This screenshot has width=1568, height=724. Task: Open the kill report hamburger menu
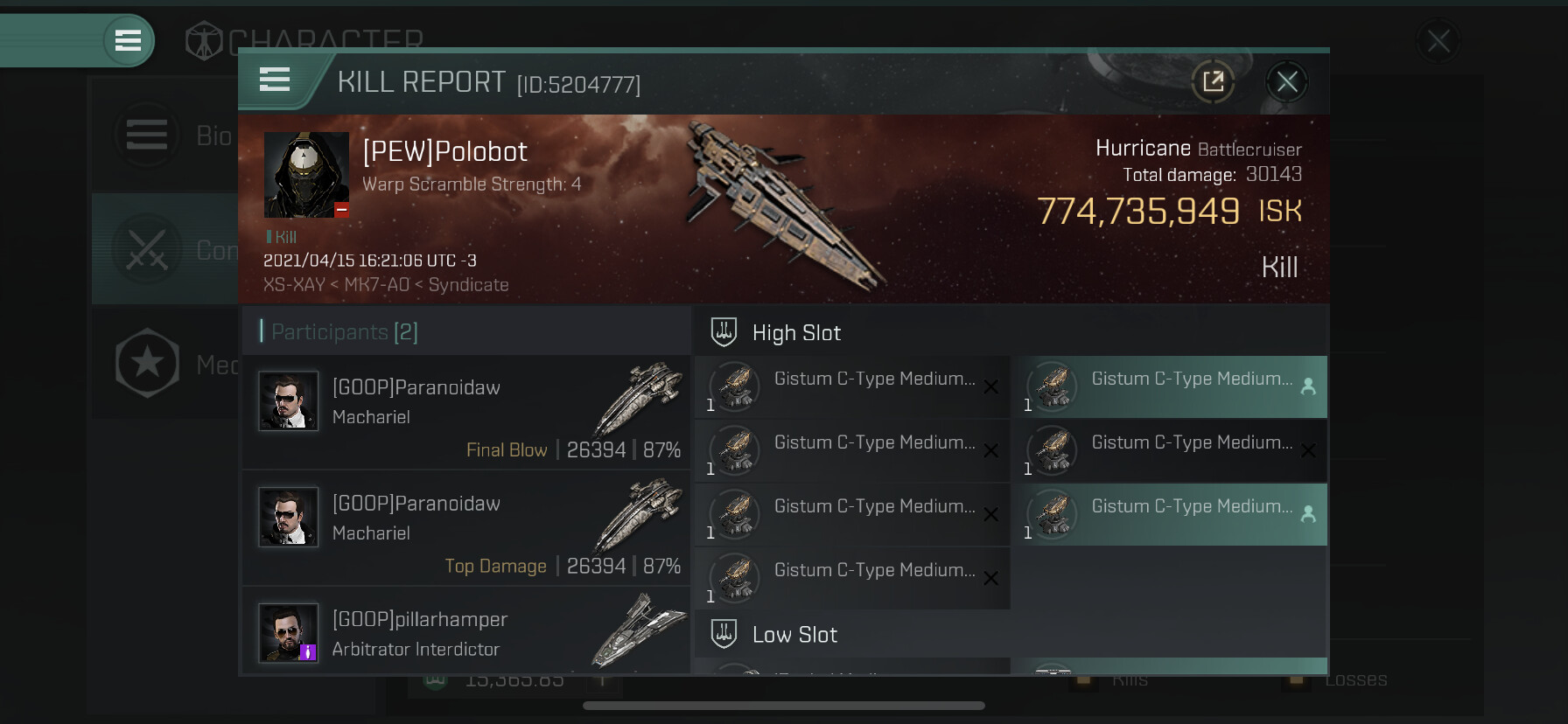pyautogui.click(x=275, y=80)
